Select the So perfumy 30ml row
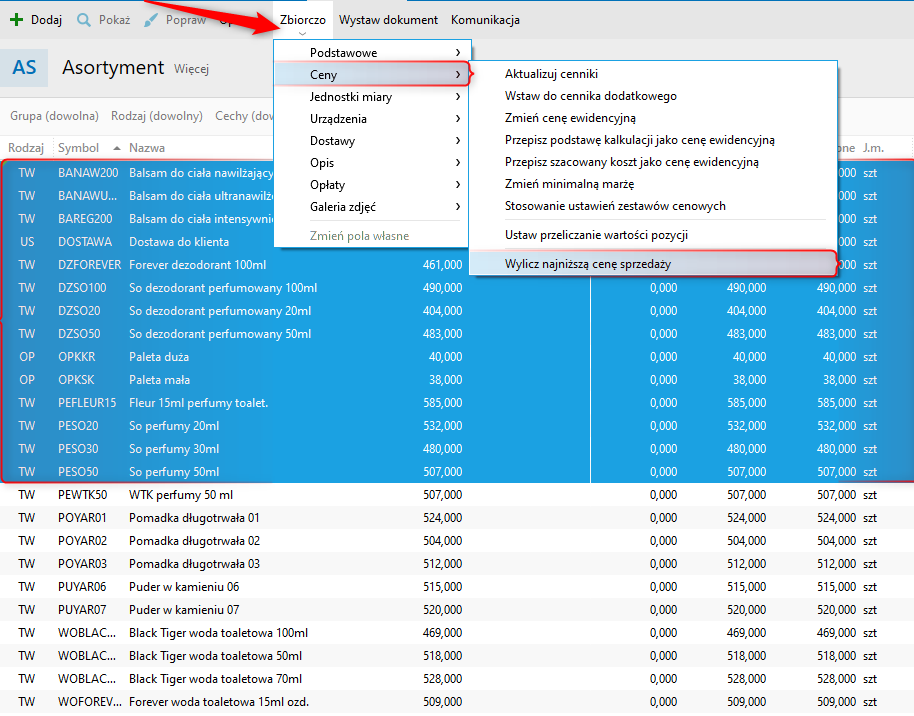 click(x=457, y=449)
